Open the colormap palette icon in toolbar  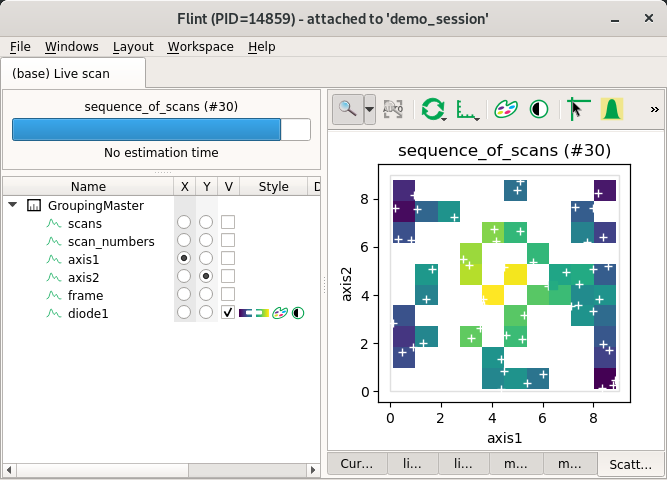click(506, 109)
